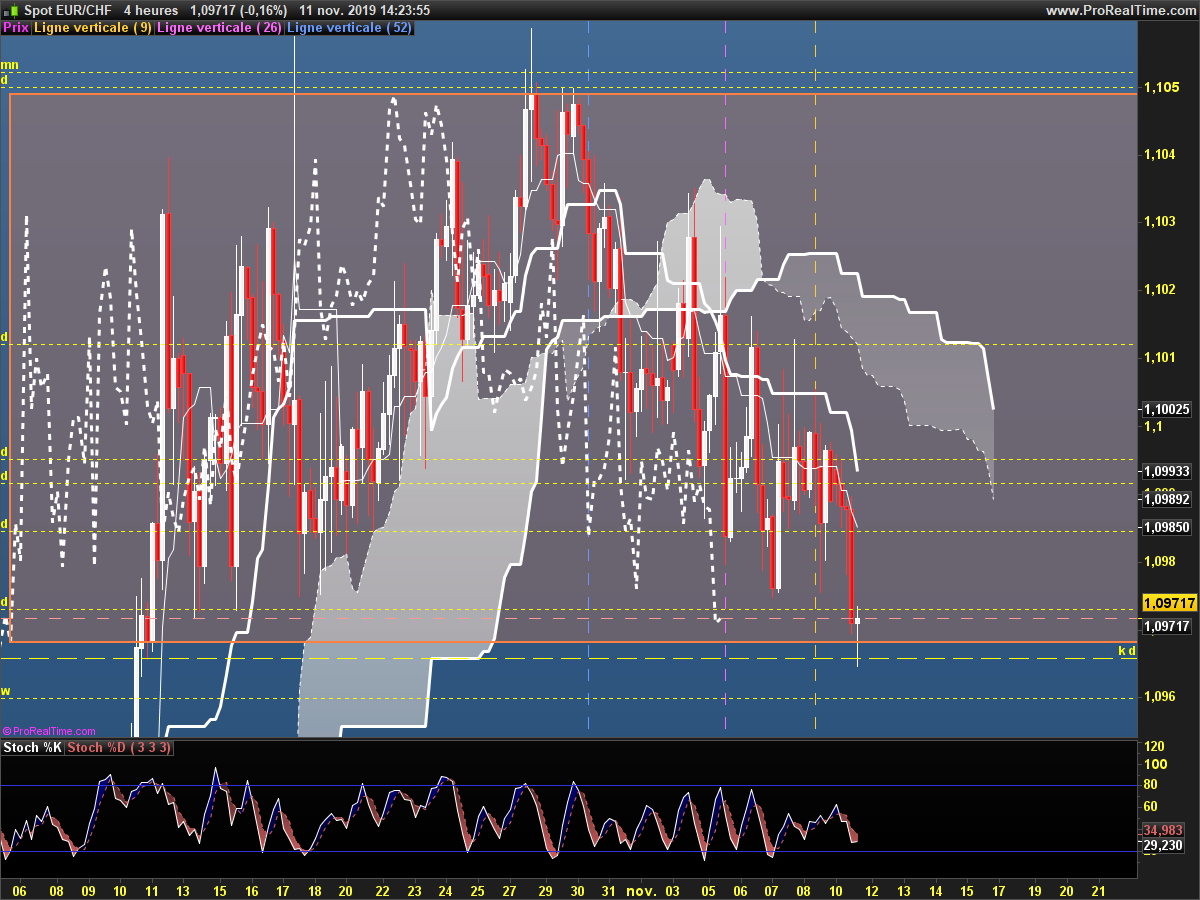
Task: Click the 60 level on stochastic scale
Action: (1152, 806)
